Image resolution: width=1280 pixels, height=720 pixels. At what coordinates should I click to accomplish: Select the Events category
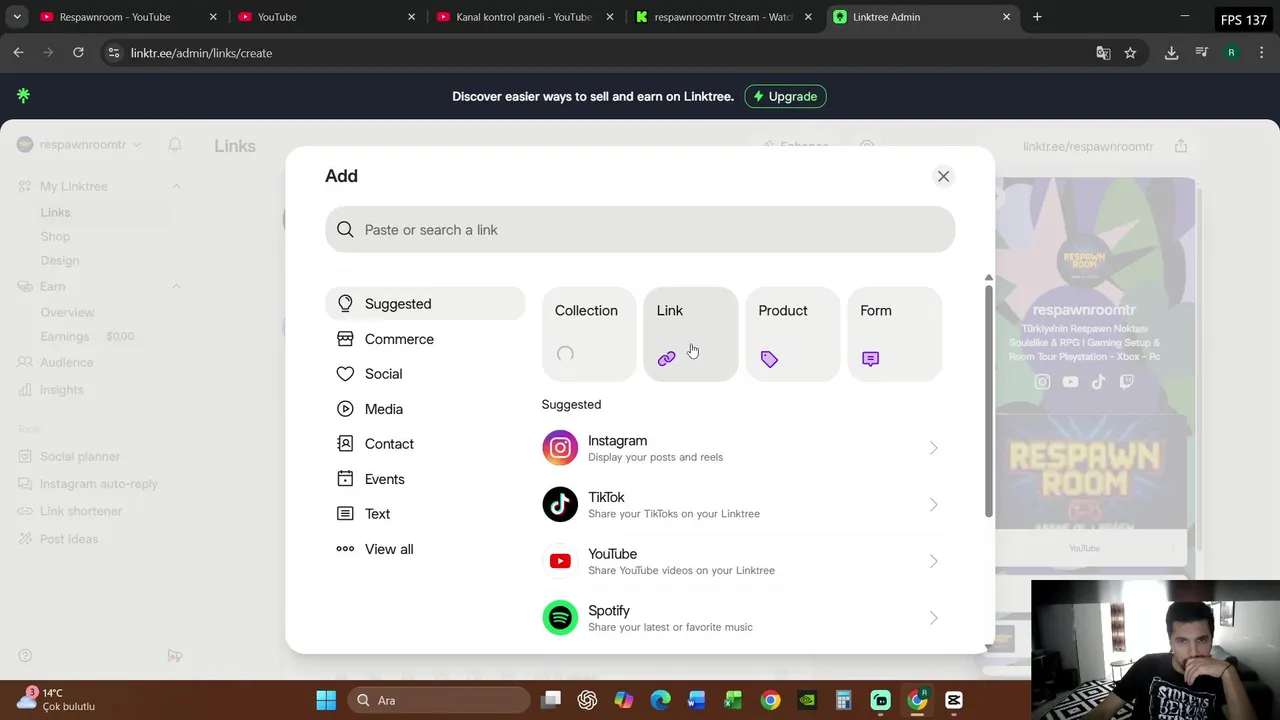pyautogui.click(x=425, y=479)
